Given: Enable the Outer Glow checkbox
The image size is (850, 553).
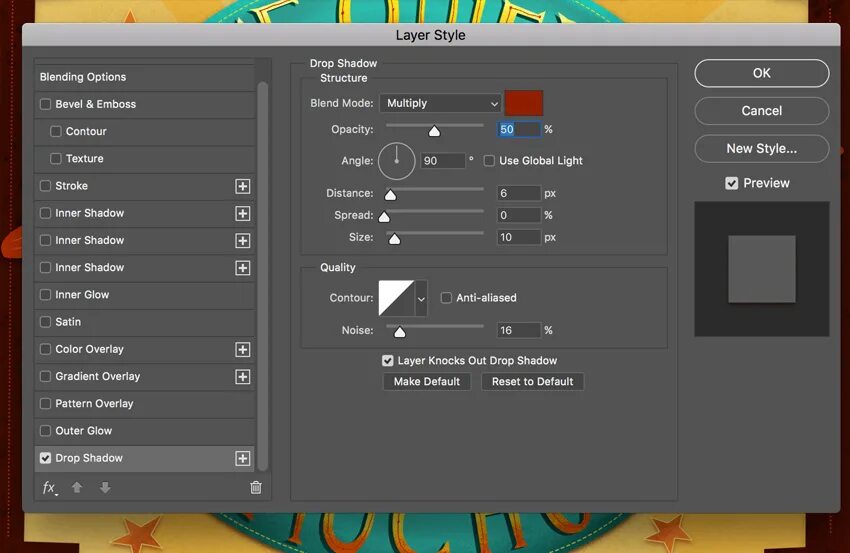Looking at the screenshot, I should point(46,431).
